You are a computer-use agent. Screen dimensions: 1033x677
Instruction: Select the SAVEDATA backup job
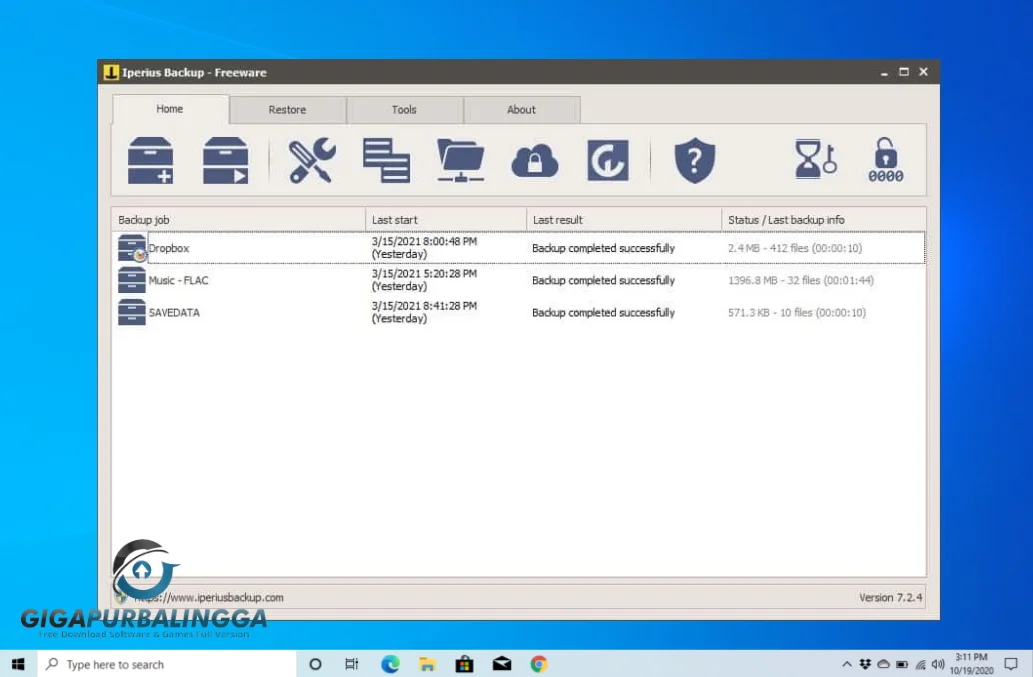[174, 313]
